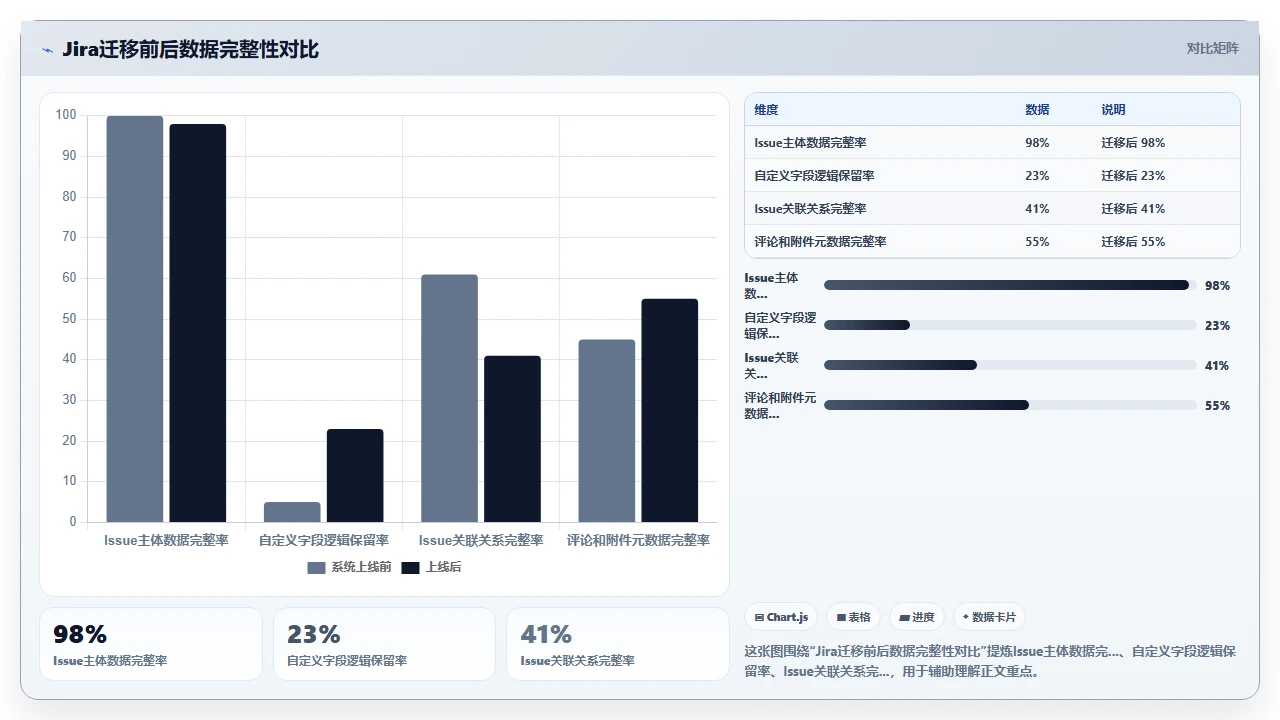
Task: Select the Chart.js tag
Action: click(781, 617)
